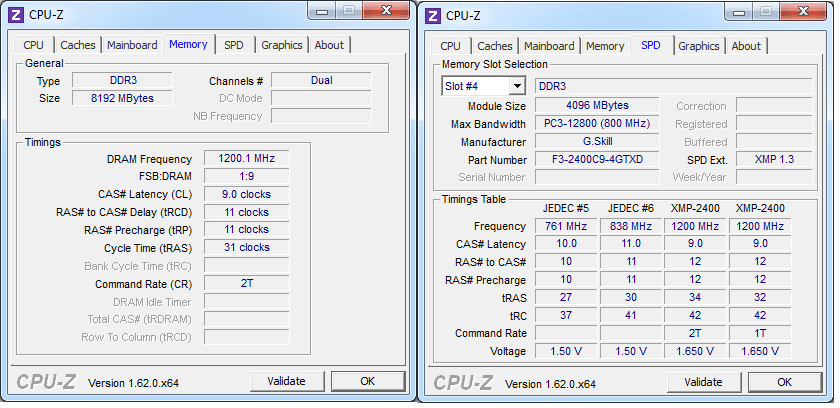Image resolution: width=840 pixels, height=408 pixels.
Task: Click JEDEC #5 frequency cell 761 MHz
Action: [566, 226]
